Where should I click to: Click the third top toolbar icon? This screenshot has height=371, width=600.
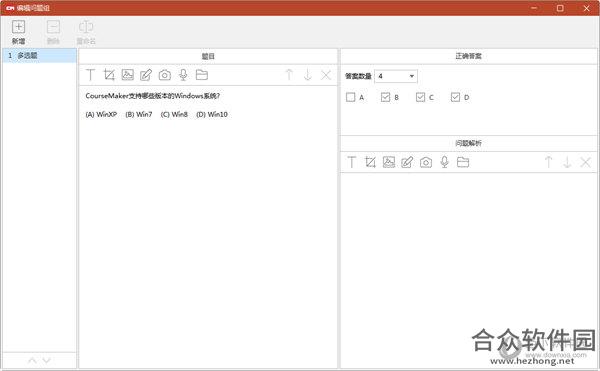pos(86,27)
